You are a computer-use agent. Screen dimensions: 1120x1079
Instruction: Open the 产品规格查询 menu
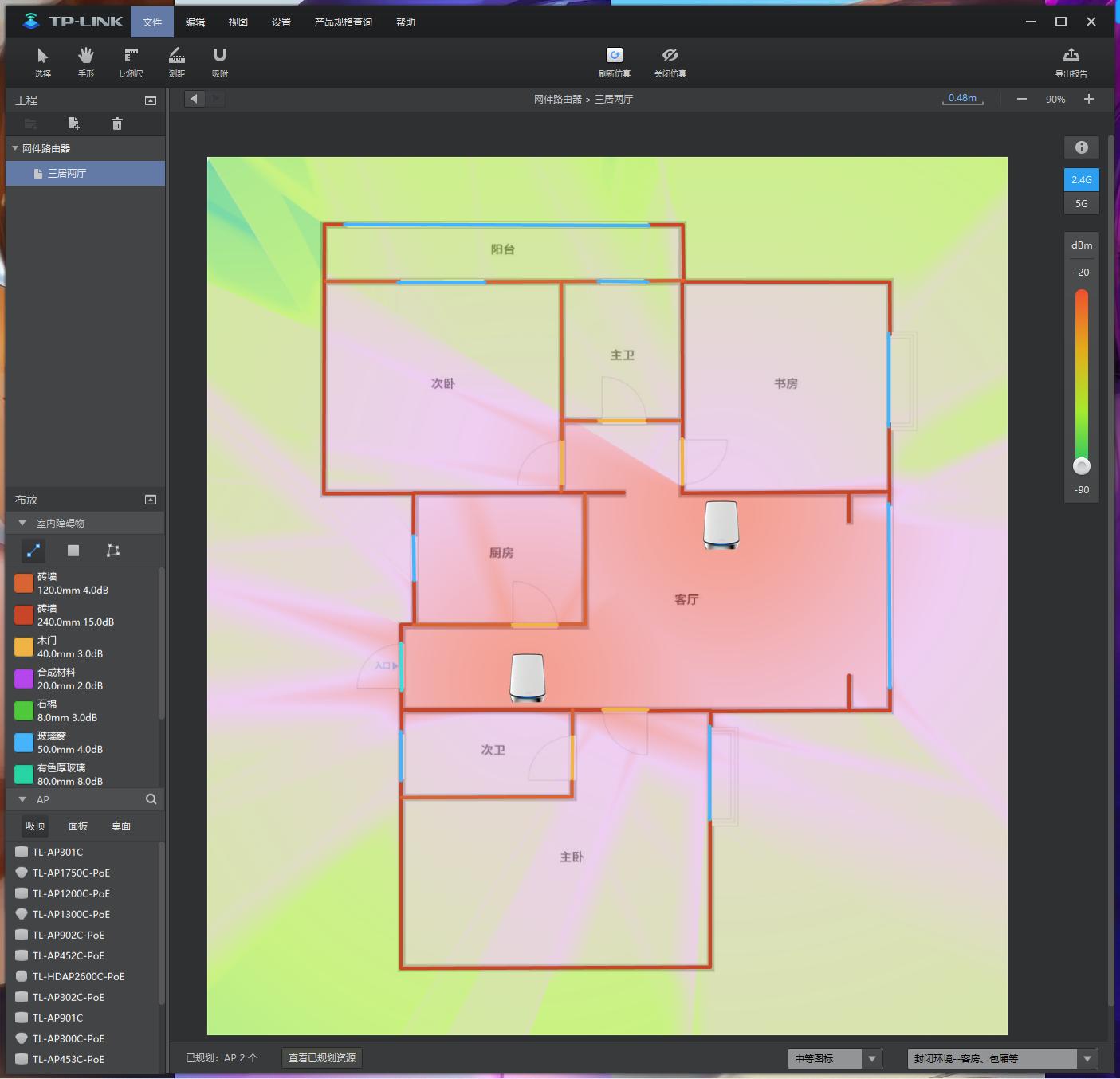[x=343, y=22]
